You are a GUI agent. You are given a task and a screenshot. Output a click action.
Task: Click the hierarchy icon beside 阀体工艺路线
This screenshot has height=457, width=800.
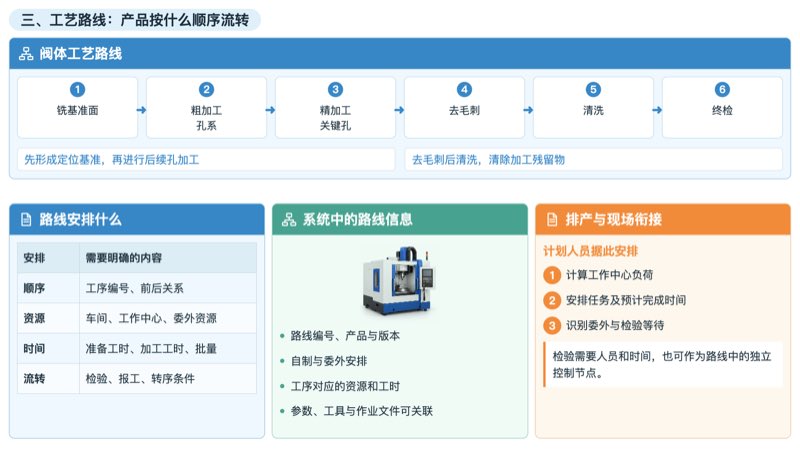click(26, 54)
